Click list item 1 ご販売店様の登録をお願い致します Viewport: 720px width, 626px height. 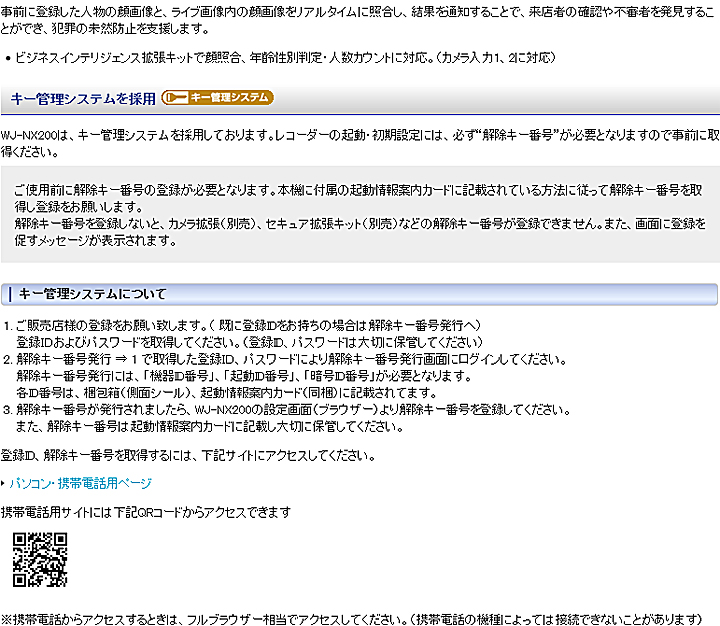(x=248, y=326)
